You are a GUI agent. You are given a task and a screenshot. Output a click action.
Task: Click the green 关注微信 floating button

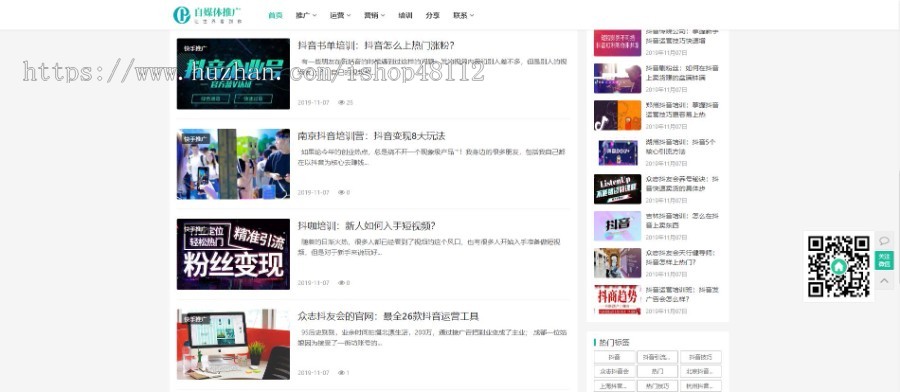point(884,260)
